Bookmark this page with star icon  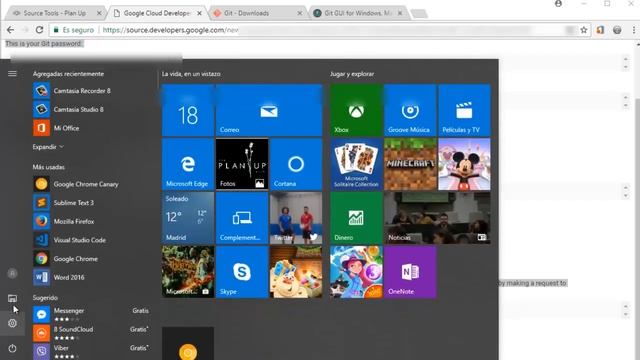coord(584,30)
